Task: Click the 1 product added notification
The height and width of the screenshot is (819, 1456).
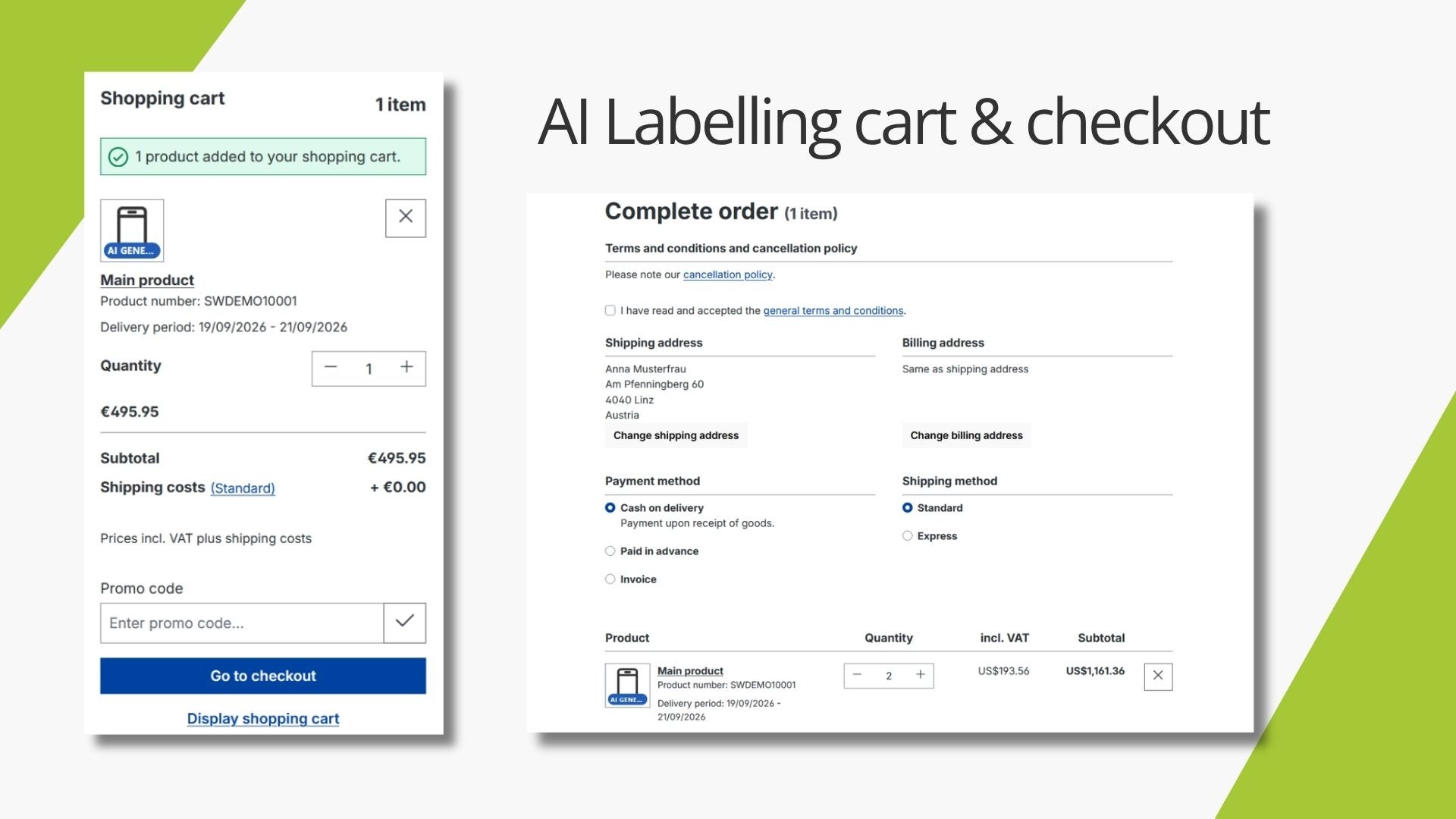Action: coord(263,156)
